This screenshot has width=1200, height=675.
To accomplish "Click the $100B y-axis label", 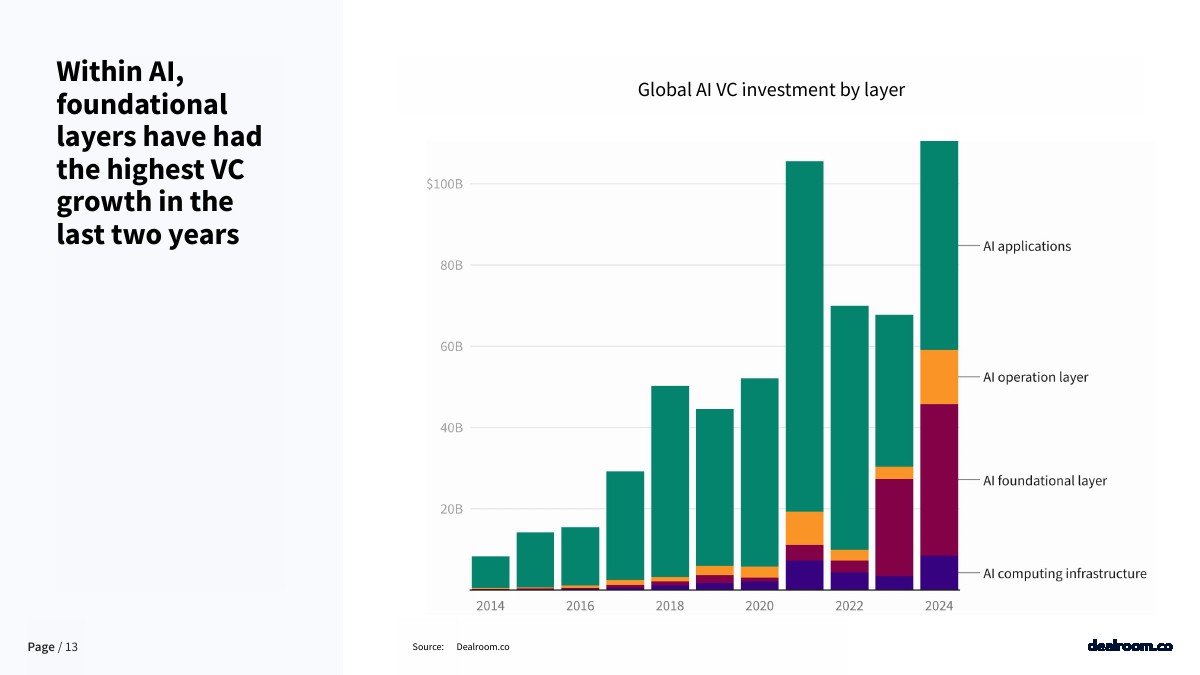I will click(444, 184).
